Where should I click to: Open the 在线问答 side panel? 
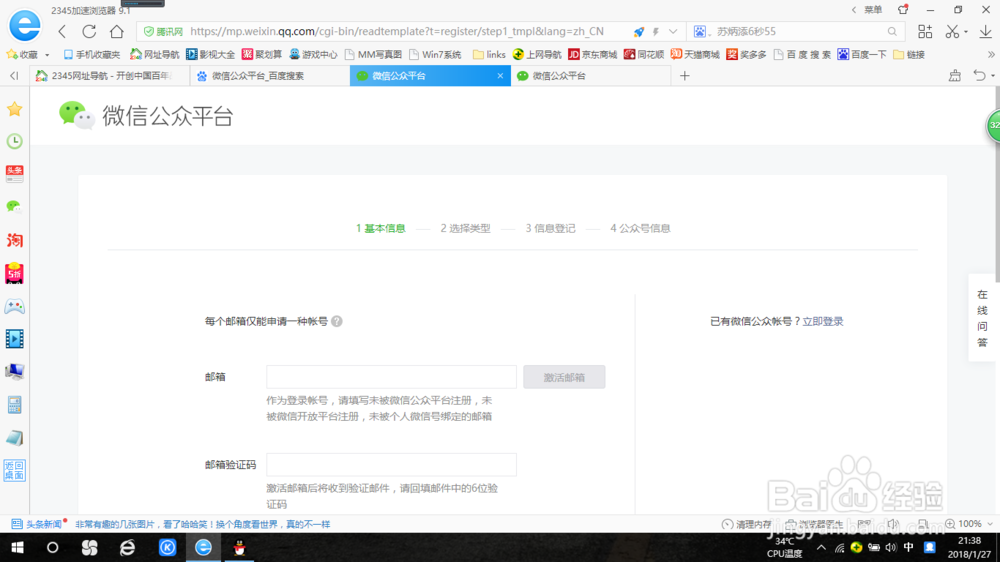(x=982, y=318)
